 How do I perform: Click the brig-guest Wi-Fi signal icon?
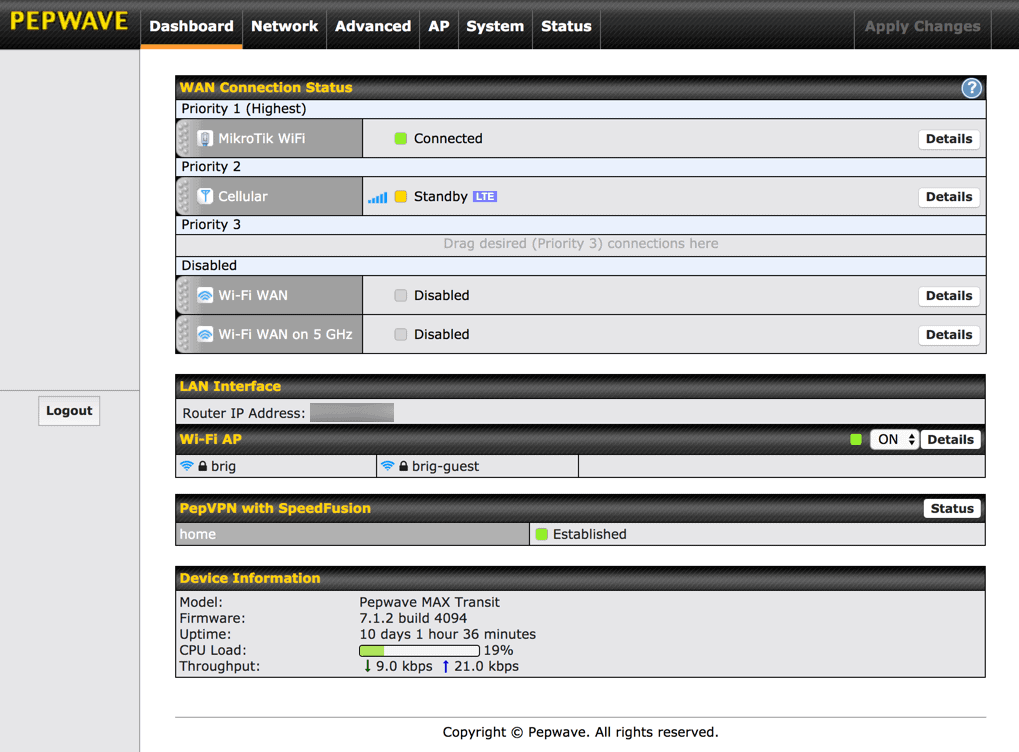click(387, 465)
